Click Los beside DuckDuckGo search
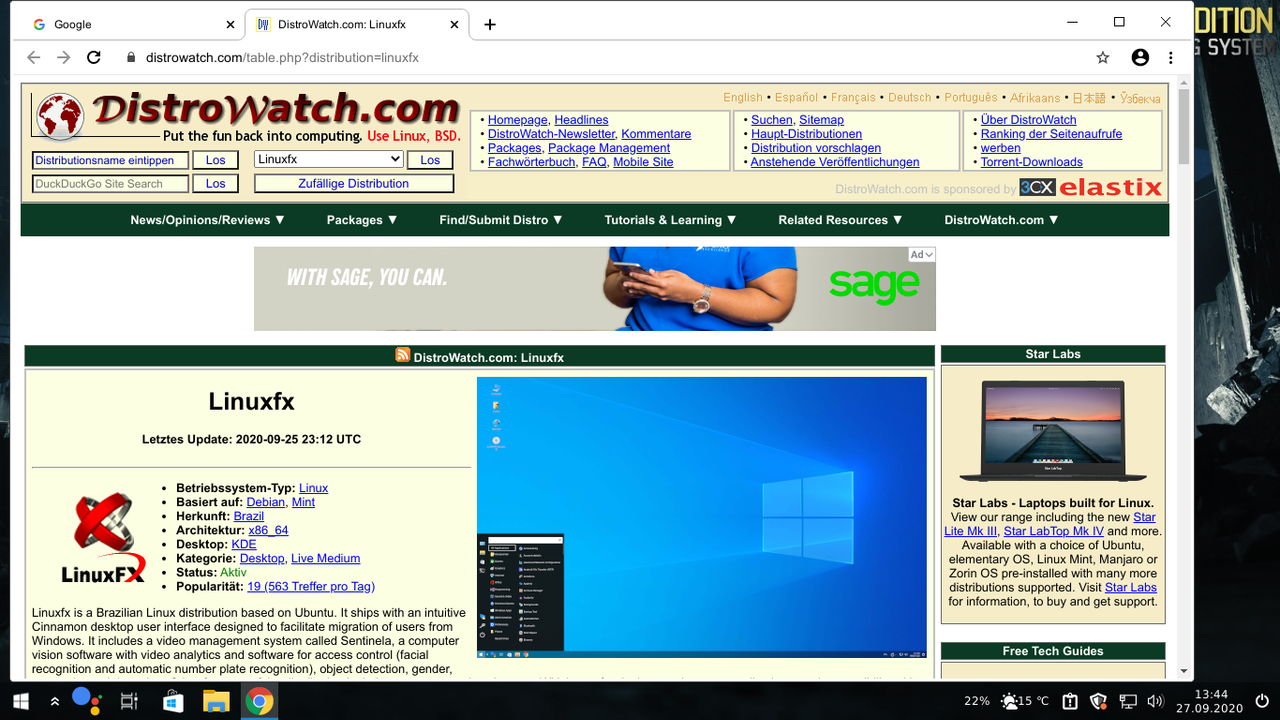The height and width of the screenshot is (720, 1280). point(216,183)
